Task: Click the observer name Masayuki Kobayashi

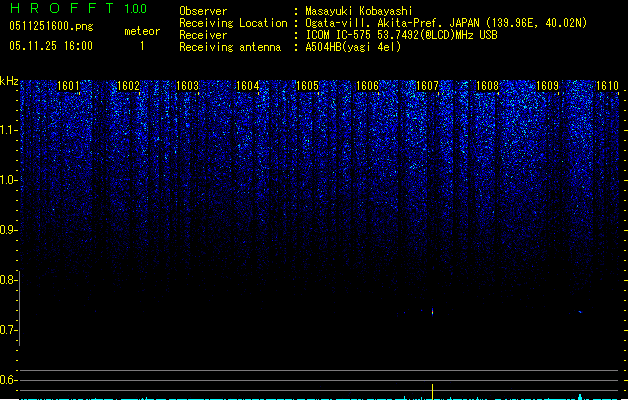Action: point(359,11)
